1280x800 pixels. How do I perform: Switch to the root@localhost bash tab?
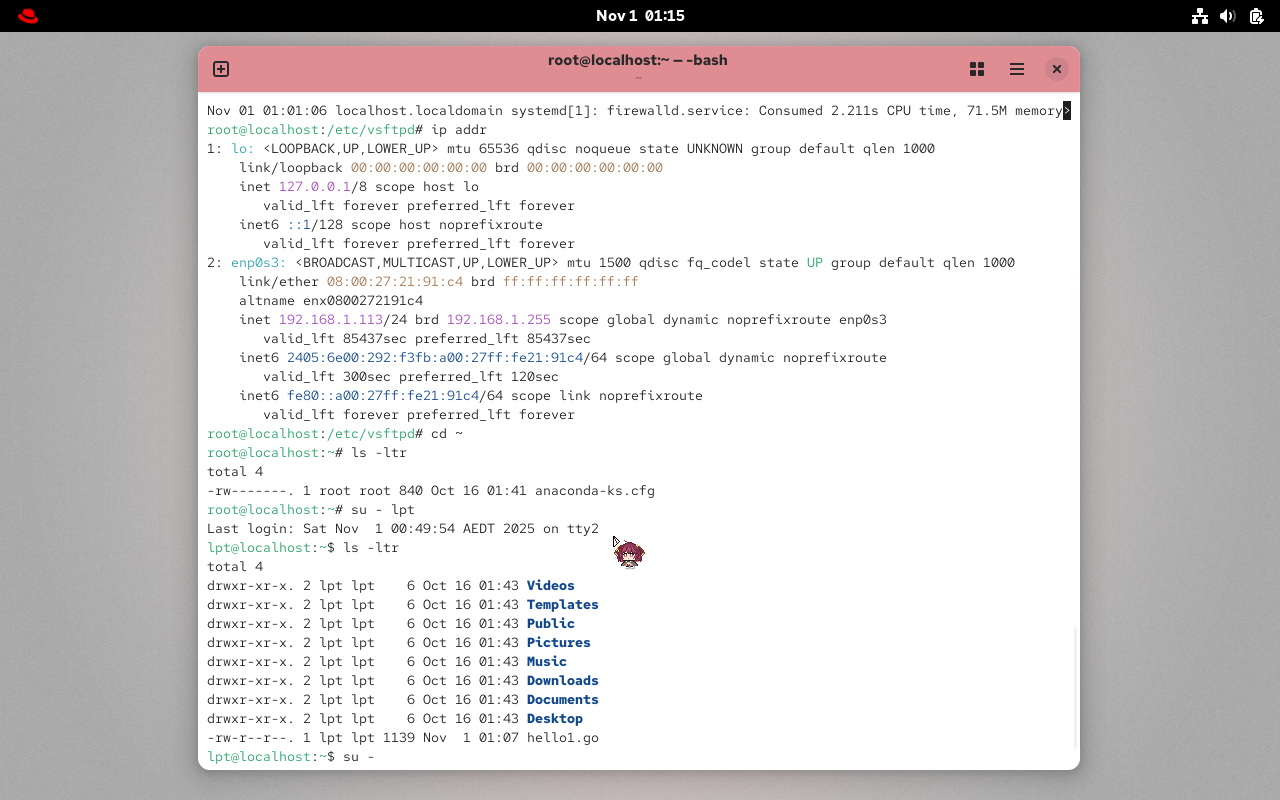637,60
